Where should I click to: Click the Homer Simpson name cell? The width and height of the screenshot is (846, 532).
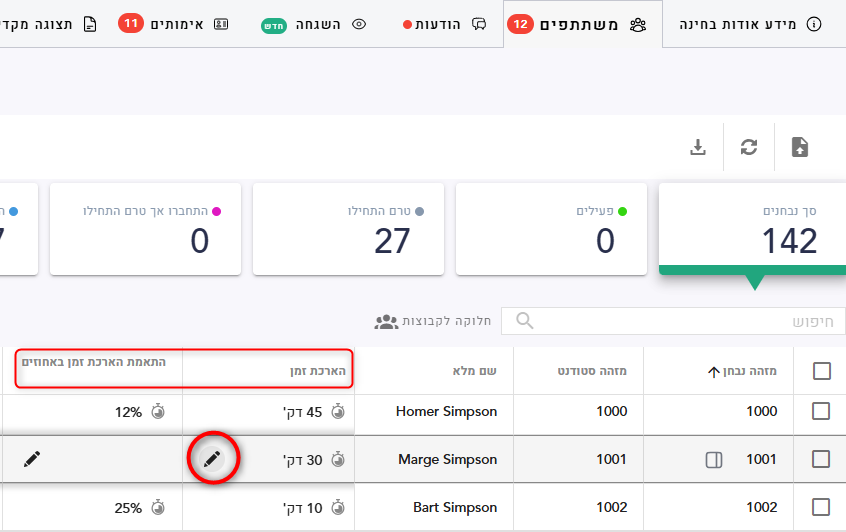(446, 411)
